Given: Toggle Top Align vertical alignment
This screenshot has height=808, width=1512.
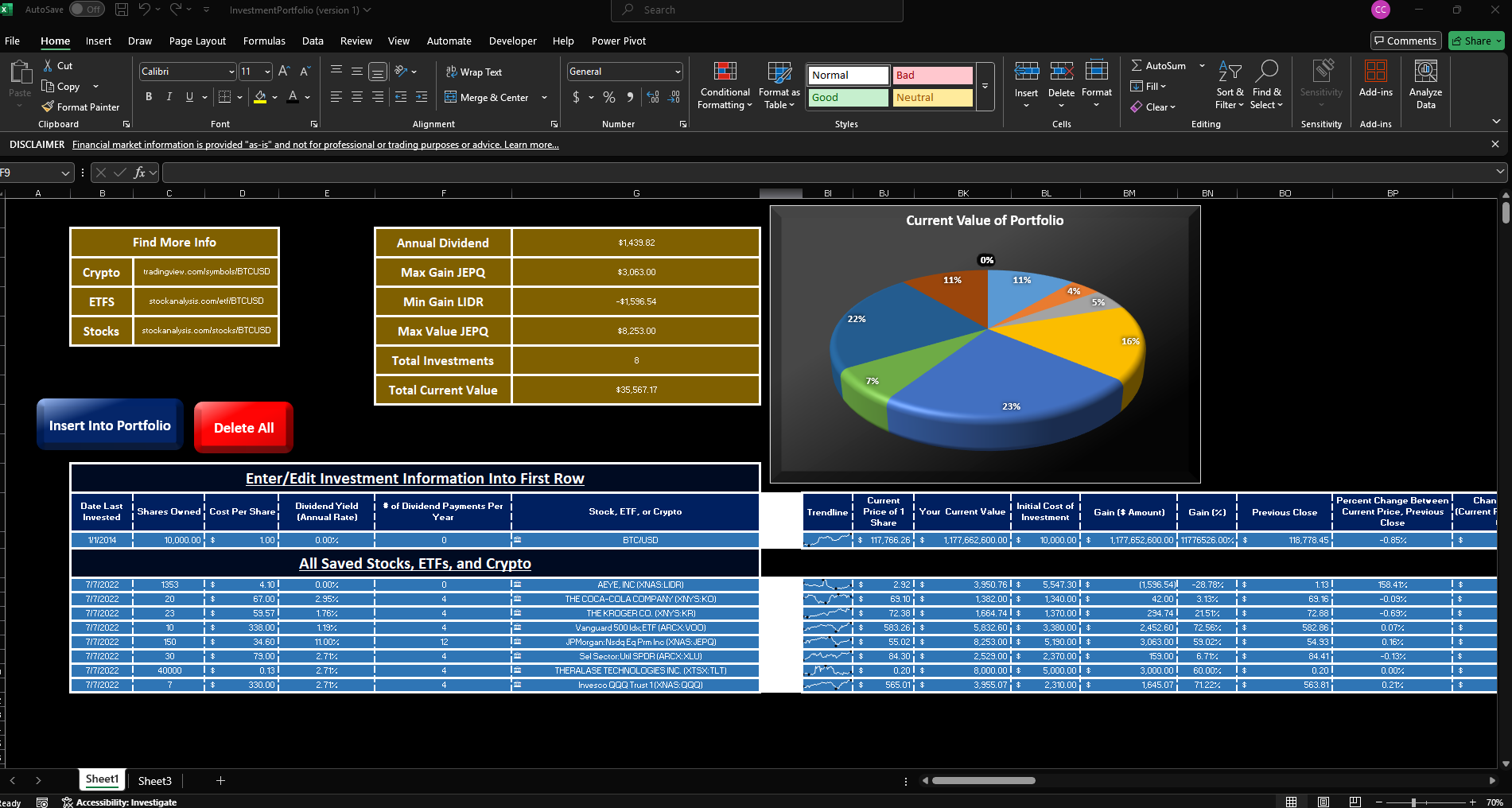Looking at the screenshot, I should pyautogui.click(x=336, y=72).
